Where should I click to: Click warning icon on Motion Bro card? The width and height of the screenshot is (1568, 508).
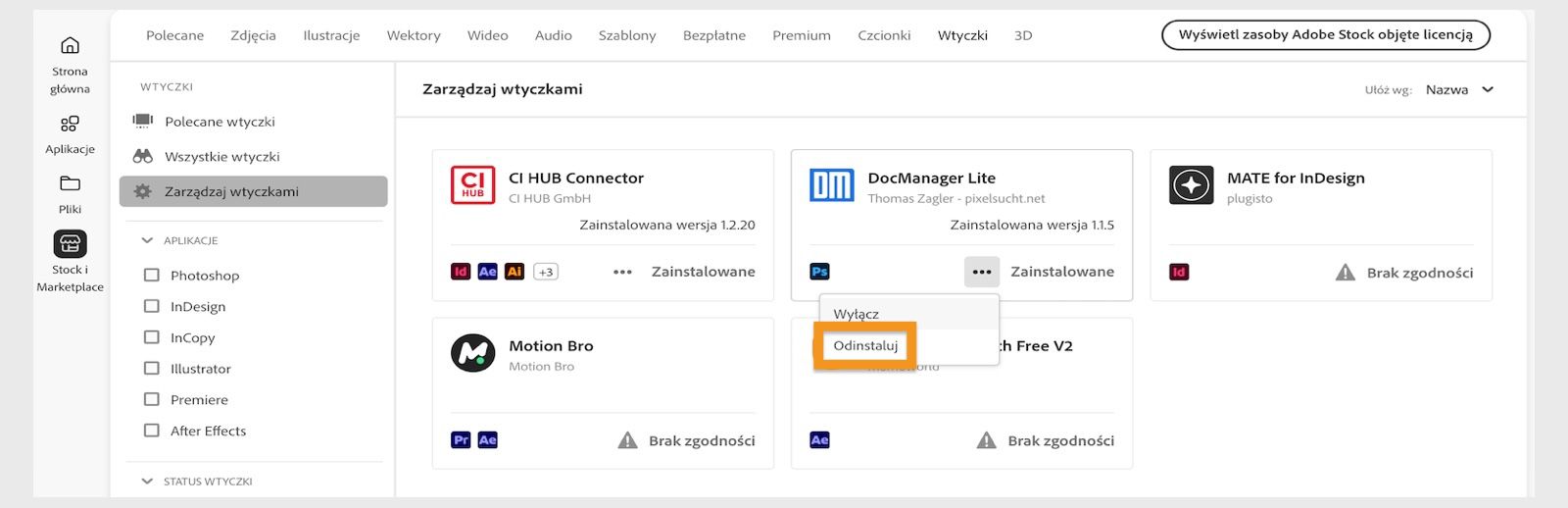click(627, 440)
